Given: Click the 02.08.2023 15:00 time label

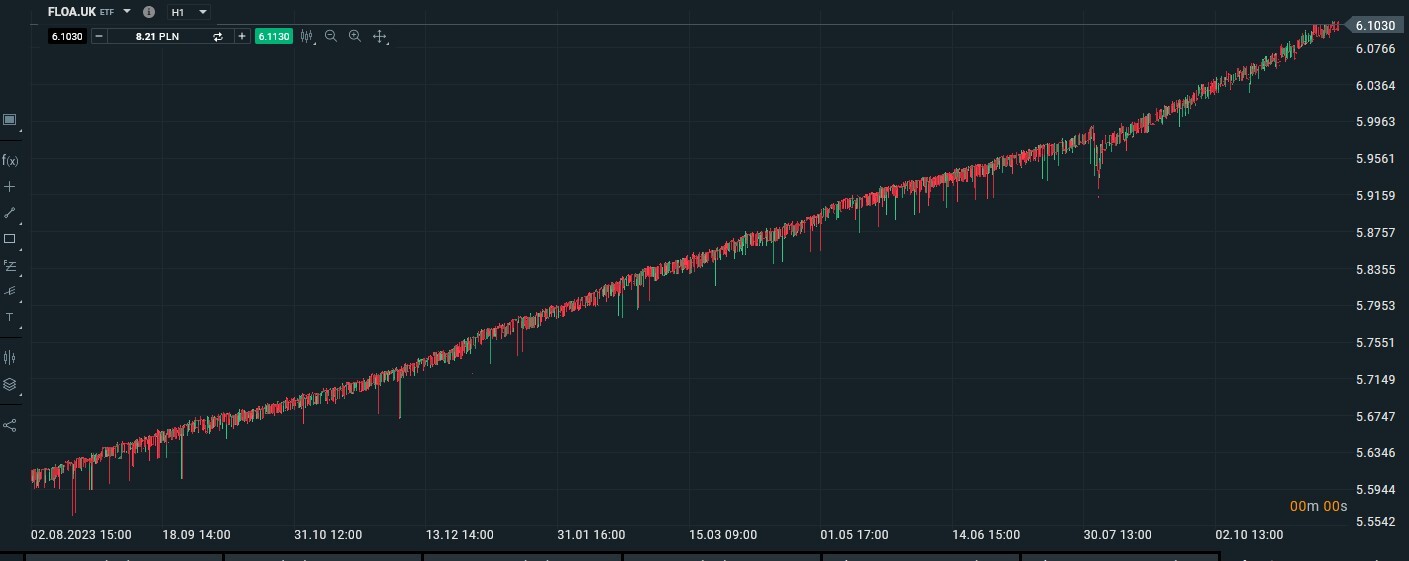Looking at the screenshot, I should pyautogui.click(x=82, y=535).
